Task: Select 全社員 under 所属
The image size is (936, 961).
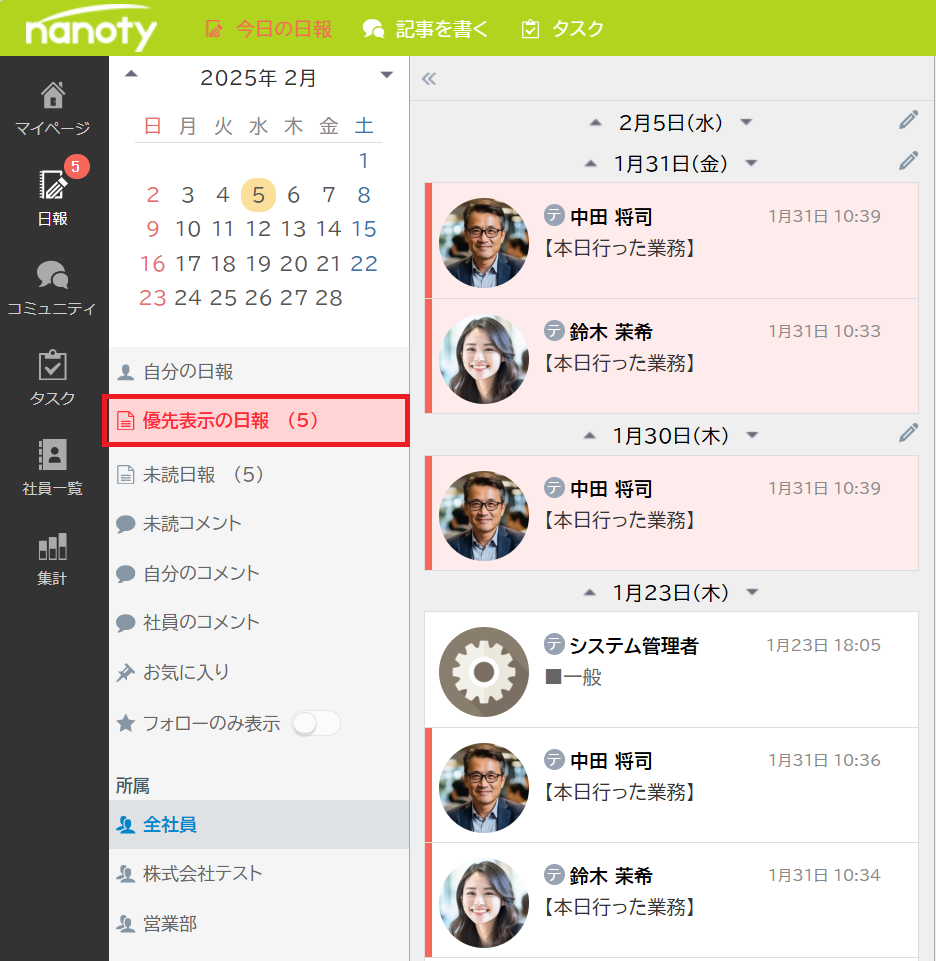Action: click(259, 824)
